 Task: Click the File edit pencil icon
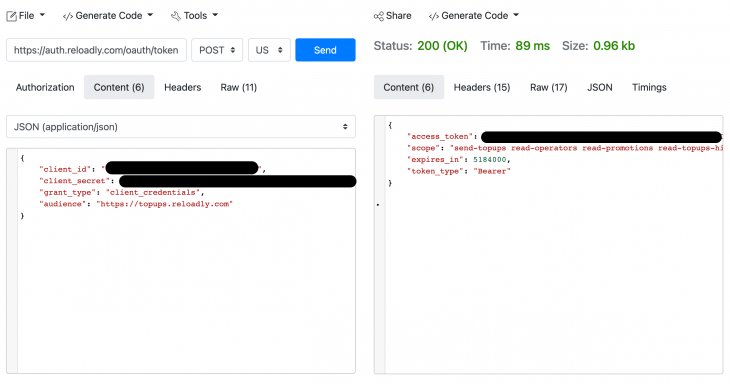coord(11,16)
